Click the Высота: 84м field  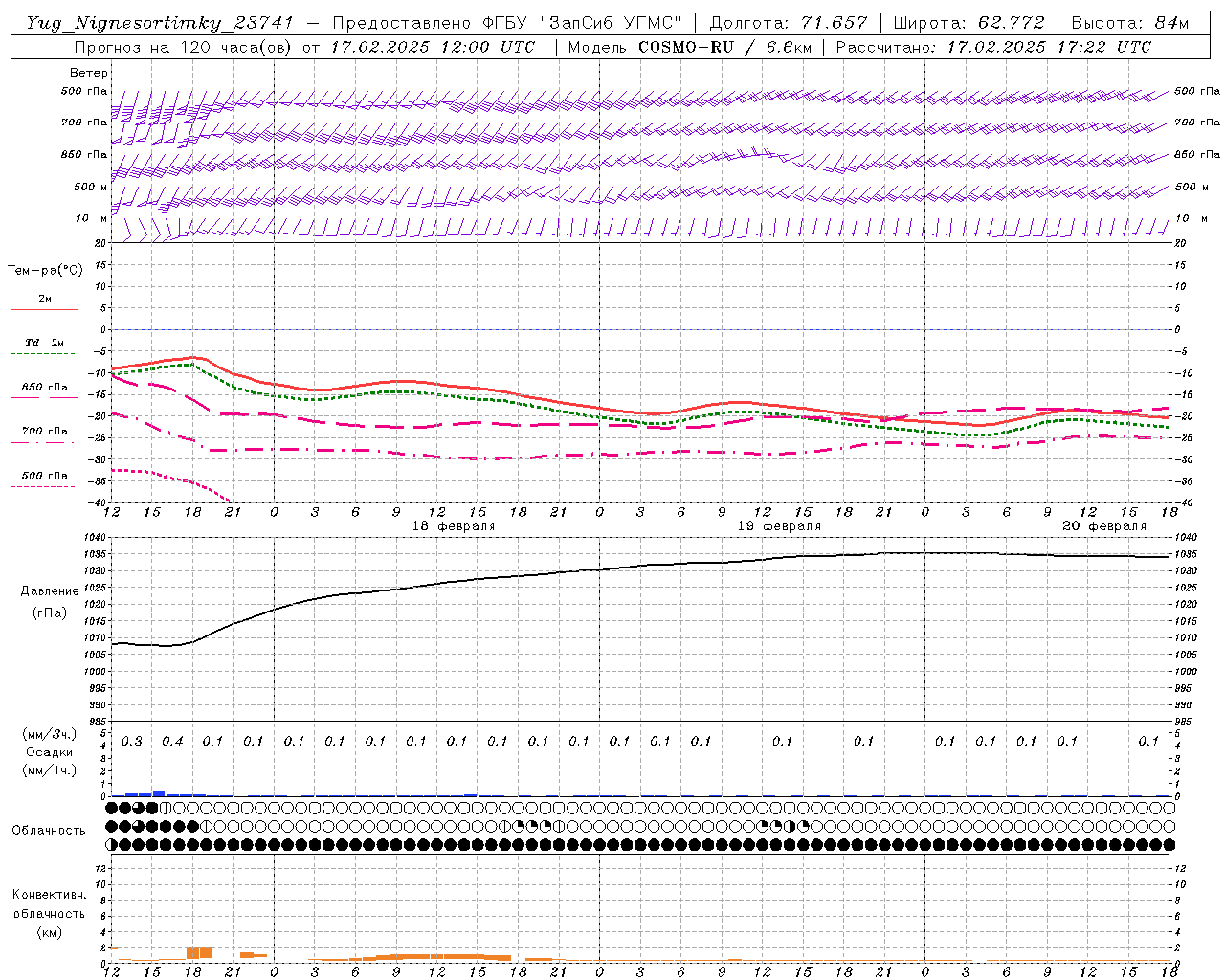(1129, 23)
